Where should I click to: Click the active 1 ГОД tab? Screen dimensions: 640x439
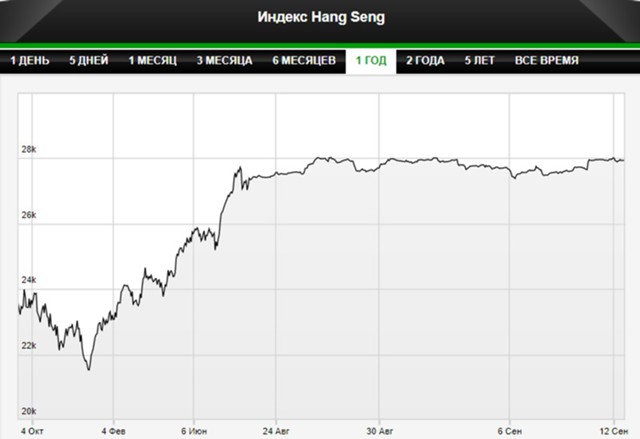pyautogui.click(x=371, y=61)
